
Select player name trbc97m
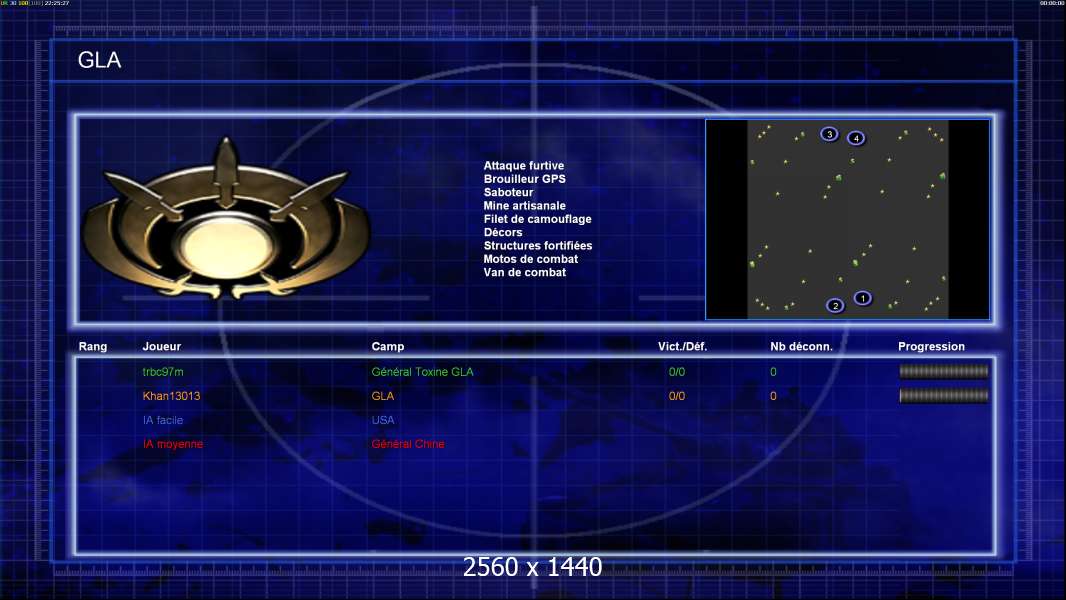[163, 372]
